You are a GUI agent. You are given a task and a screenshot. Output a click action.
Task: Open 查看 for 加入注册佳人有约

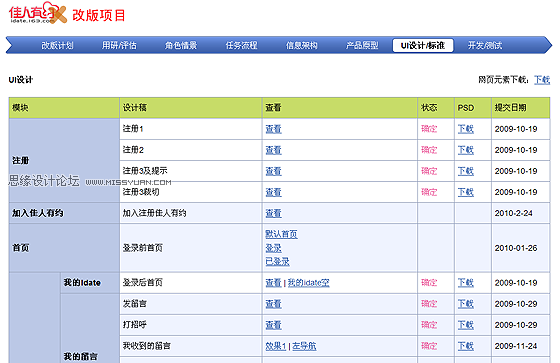tap(273, 213)
